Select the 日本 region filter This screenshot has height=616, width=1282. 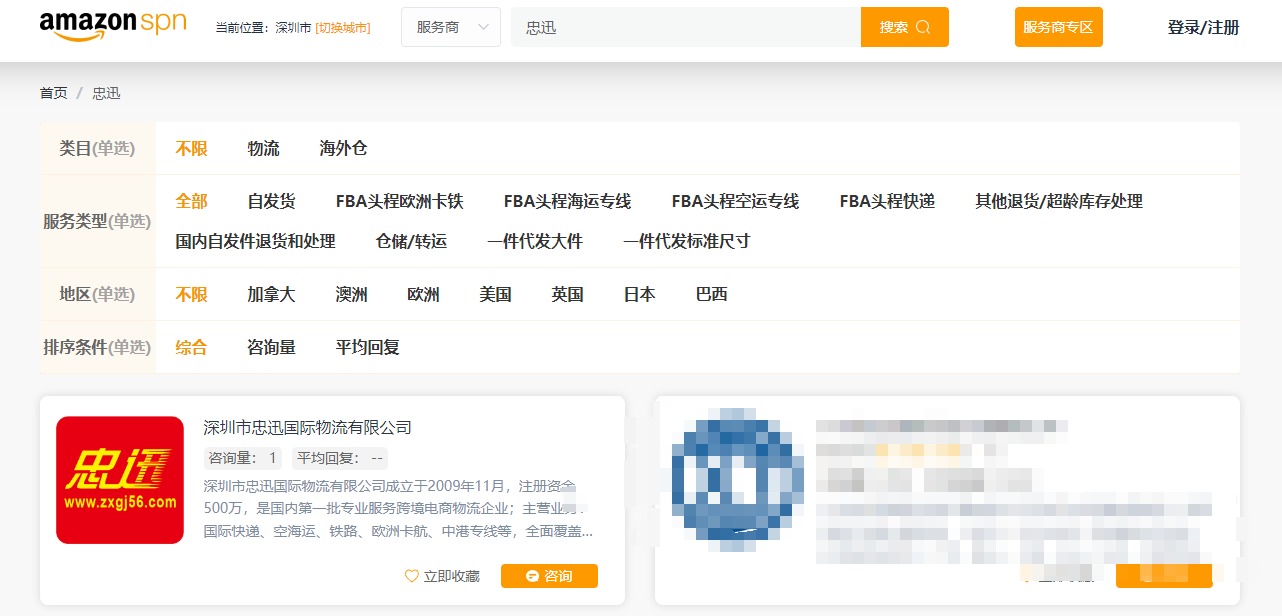pos(638,294)
